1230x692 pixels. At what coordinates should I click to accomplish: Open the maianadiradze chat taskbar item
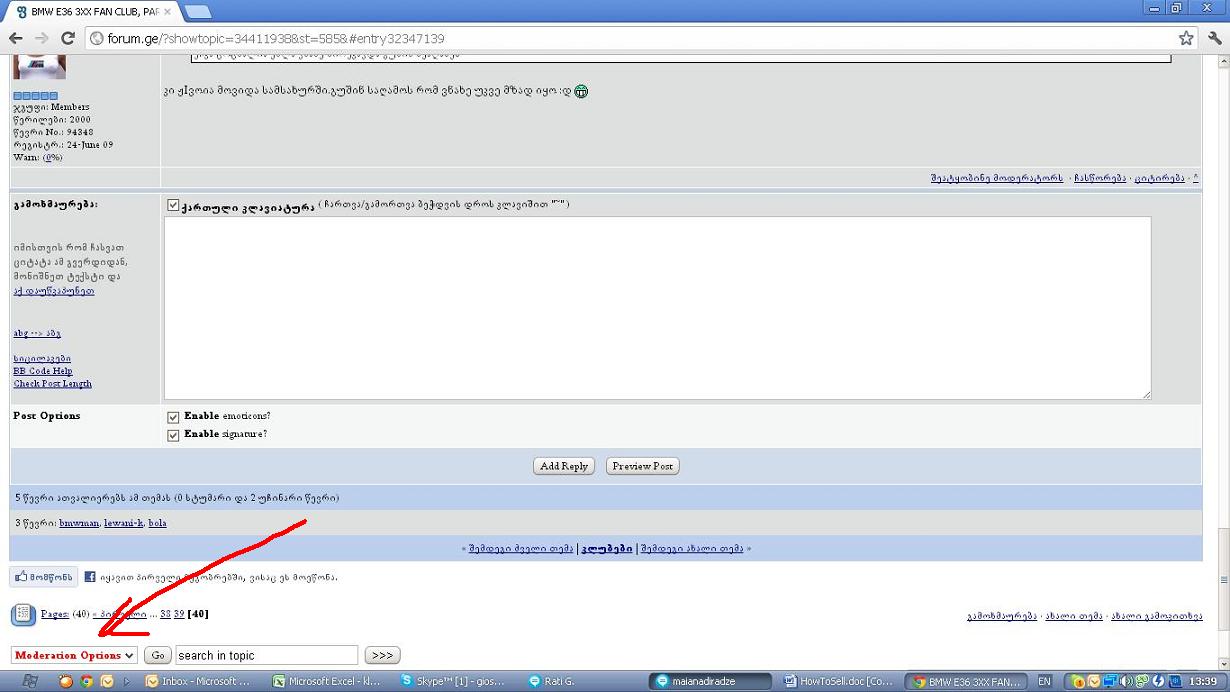[711, 681]
